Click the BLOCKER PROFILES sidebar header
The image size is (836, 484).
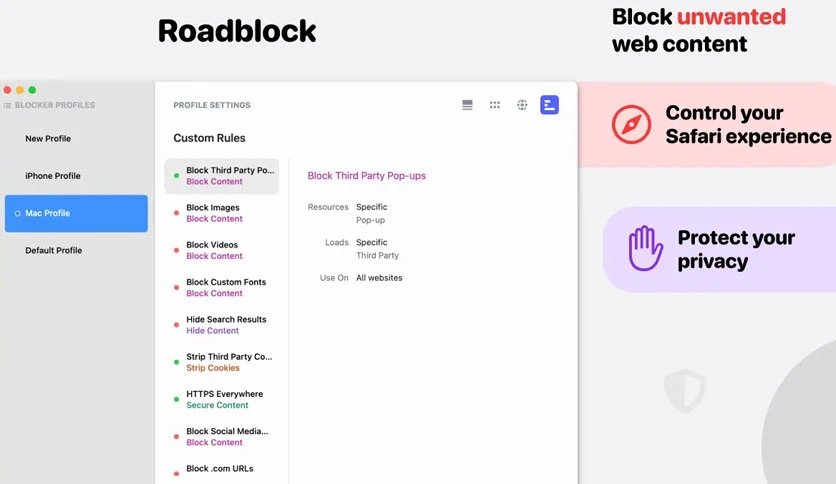tap(55, 105)
